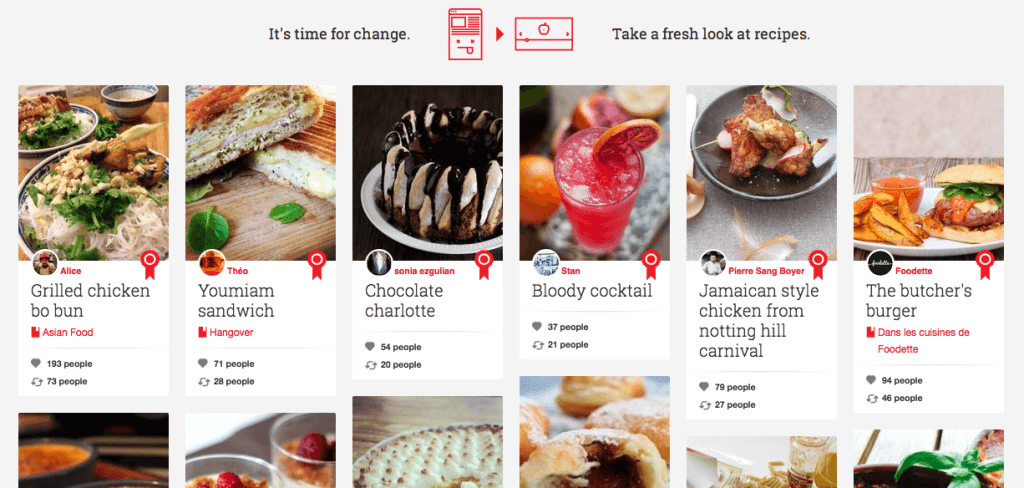Open Pierre Sang Boyer's profile name

tap(766, 271)
